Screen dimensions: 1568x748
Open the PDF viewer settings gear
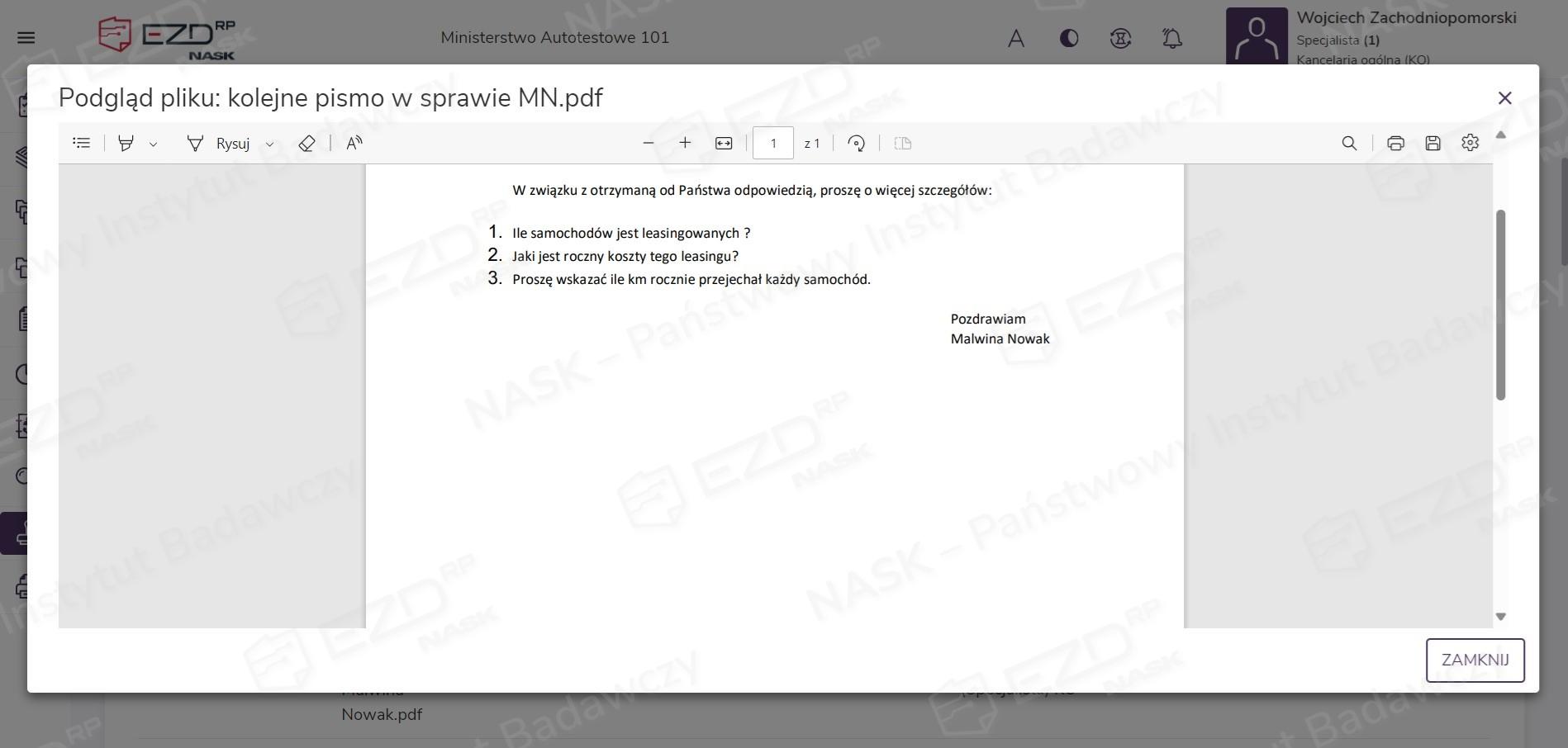click(x=1470, y=143)
